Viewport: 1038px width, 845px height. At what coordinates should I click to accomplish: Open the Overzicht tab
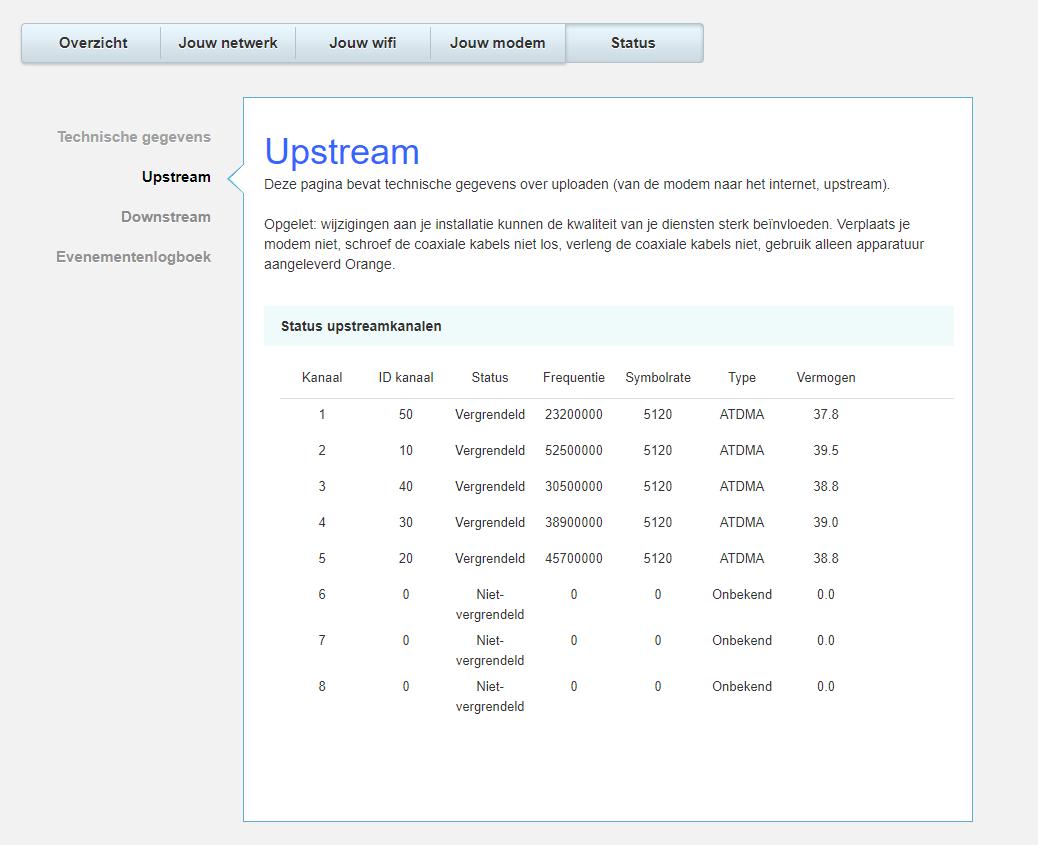point(93,43)
